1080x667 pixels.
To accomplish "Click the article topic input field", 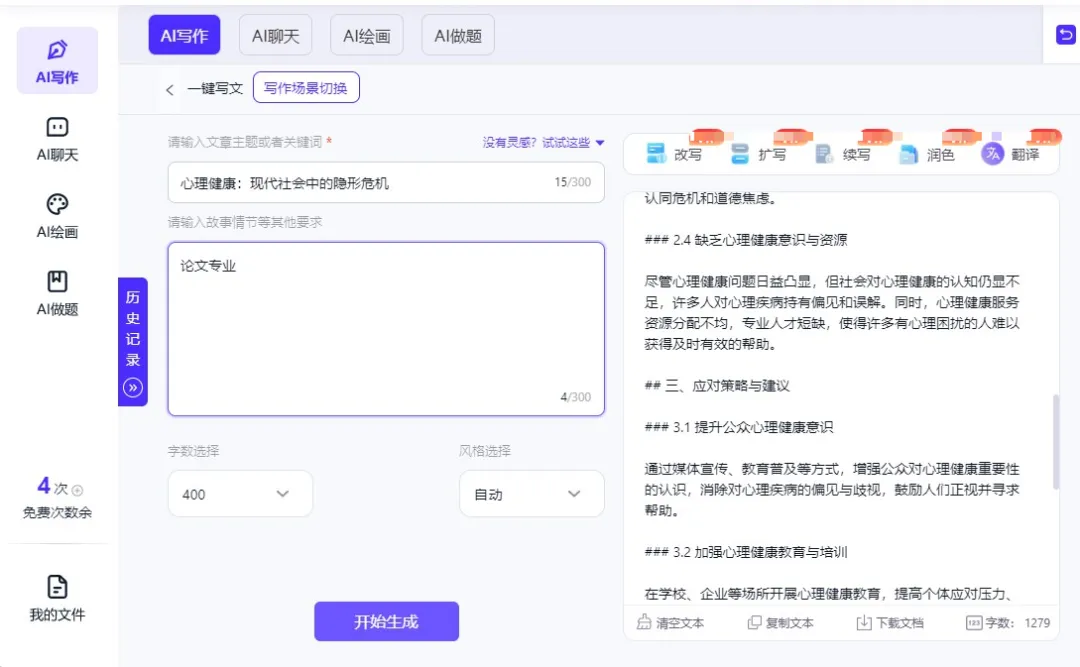I will [x=386, y=182].
